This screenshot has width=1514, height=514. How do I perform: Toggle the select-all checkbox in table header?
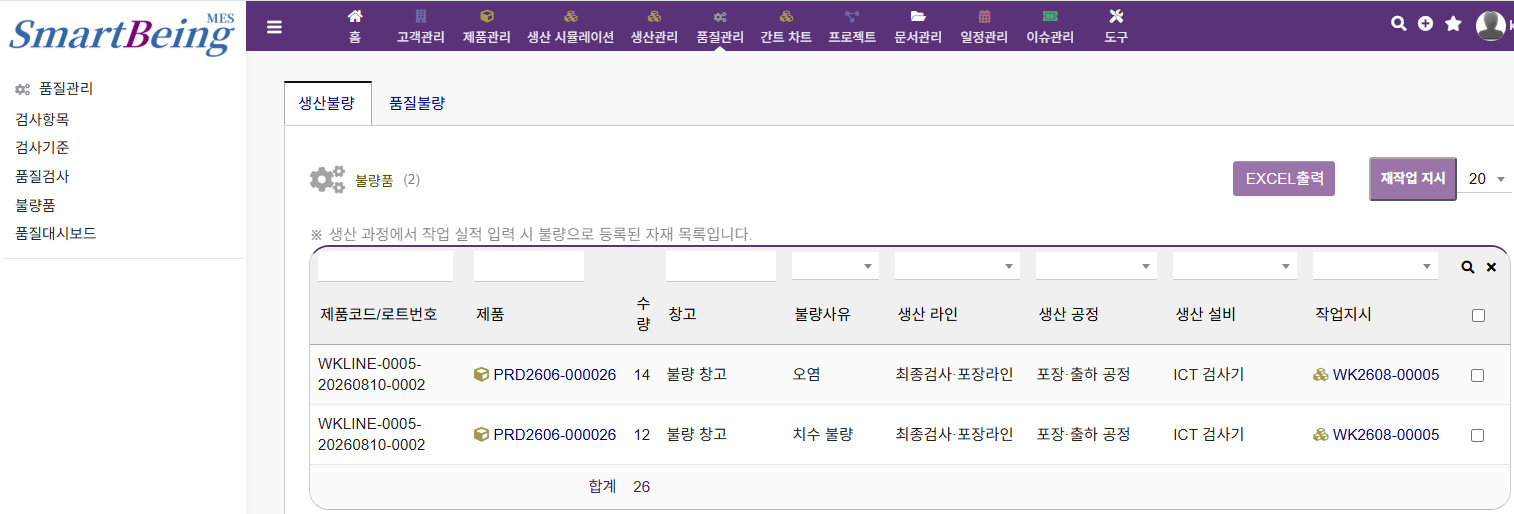tap(1478, 315)
